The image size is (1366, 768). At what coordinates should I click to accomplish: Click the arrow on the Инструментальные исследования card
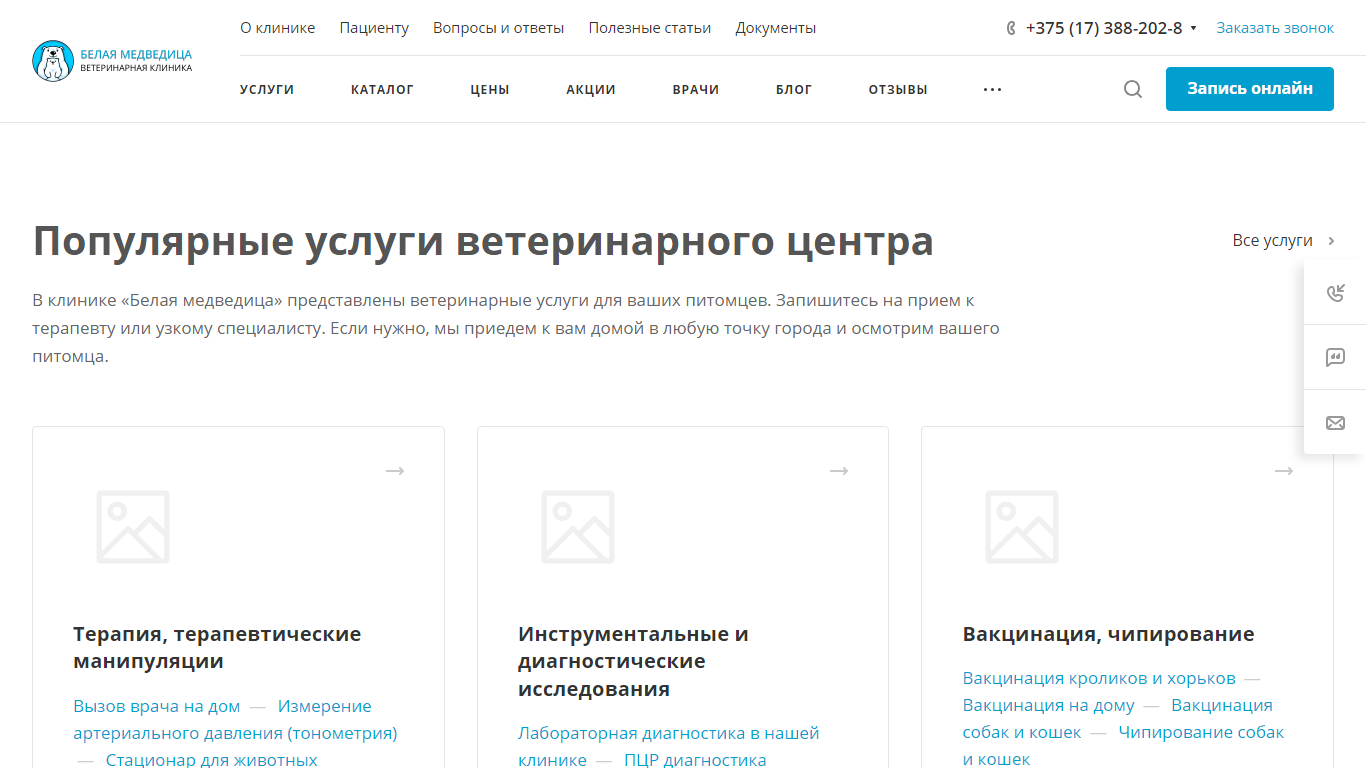pos(839,470)
